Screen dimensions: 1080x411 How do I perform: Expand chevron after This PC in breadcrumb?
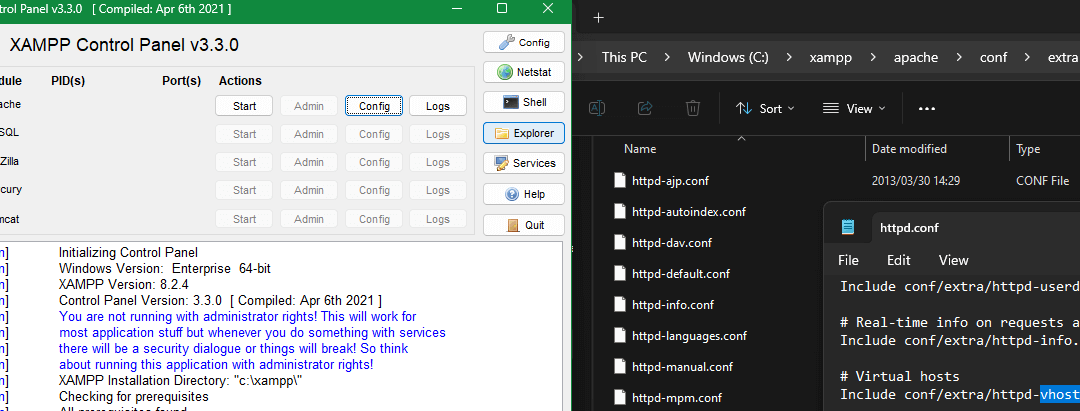667,57
